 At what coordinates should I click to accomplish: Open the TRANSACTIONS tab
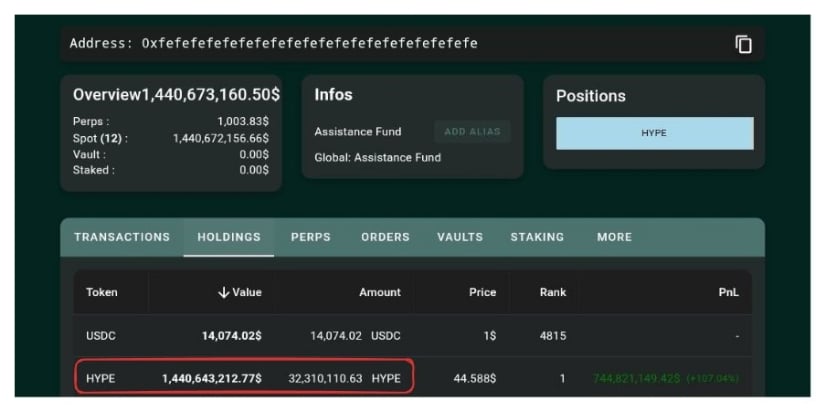(x=122, y=237)
